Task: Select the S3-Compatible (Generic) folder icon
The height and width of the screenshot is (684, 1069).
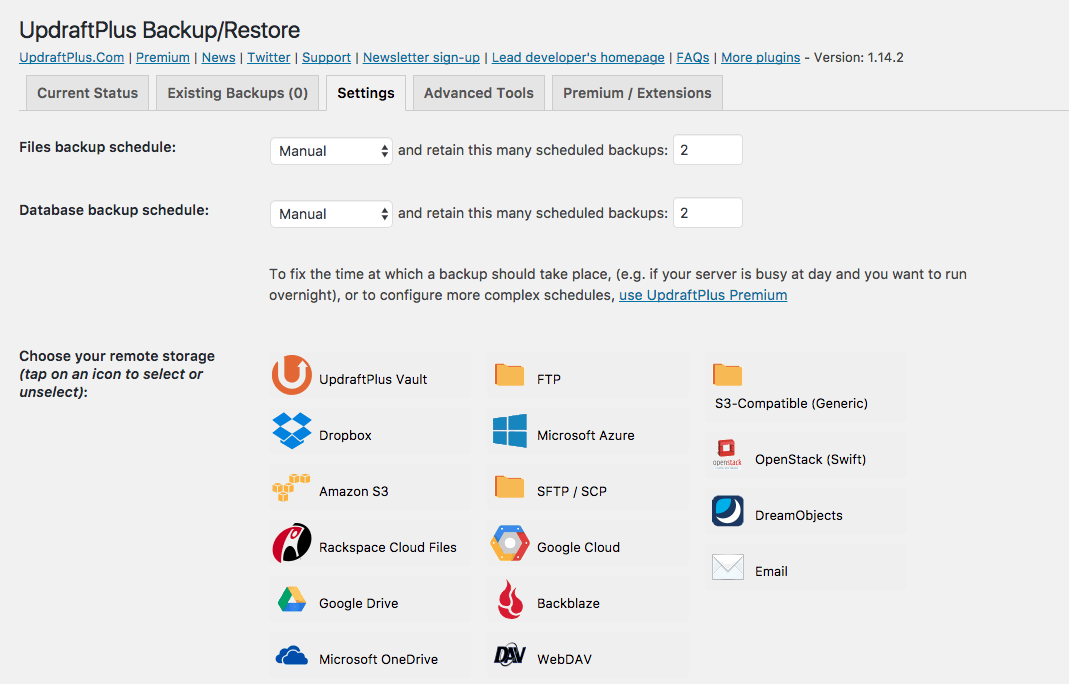Action: click(727, 375)
